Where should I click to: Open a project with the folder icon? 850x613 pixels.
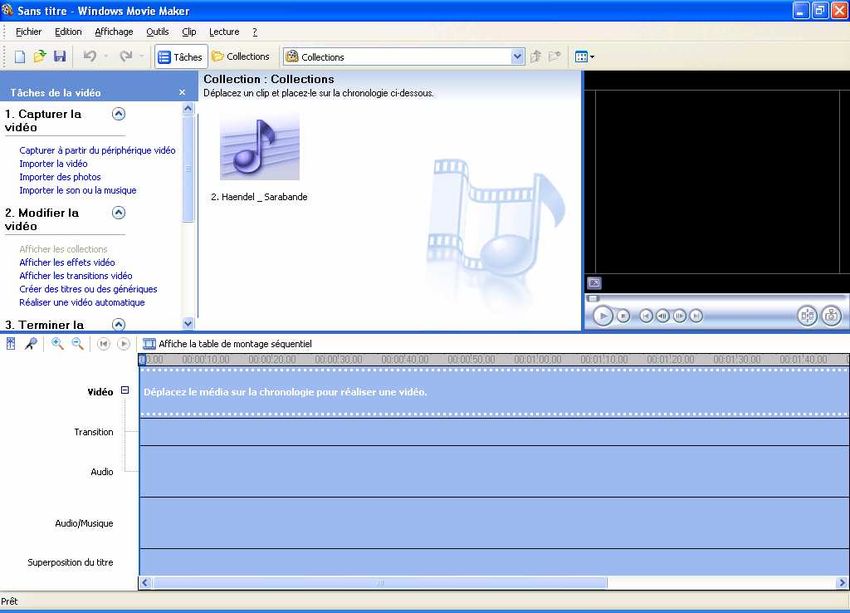click(x=39, y=57)
